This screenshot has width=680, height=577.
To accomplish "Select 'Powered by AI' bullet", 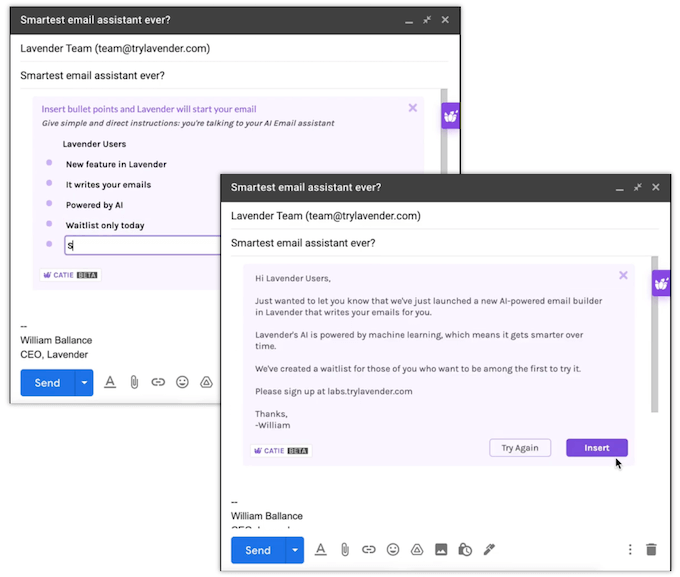I will [x=95, y=205].
